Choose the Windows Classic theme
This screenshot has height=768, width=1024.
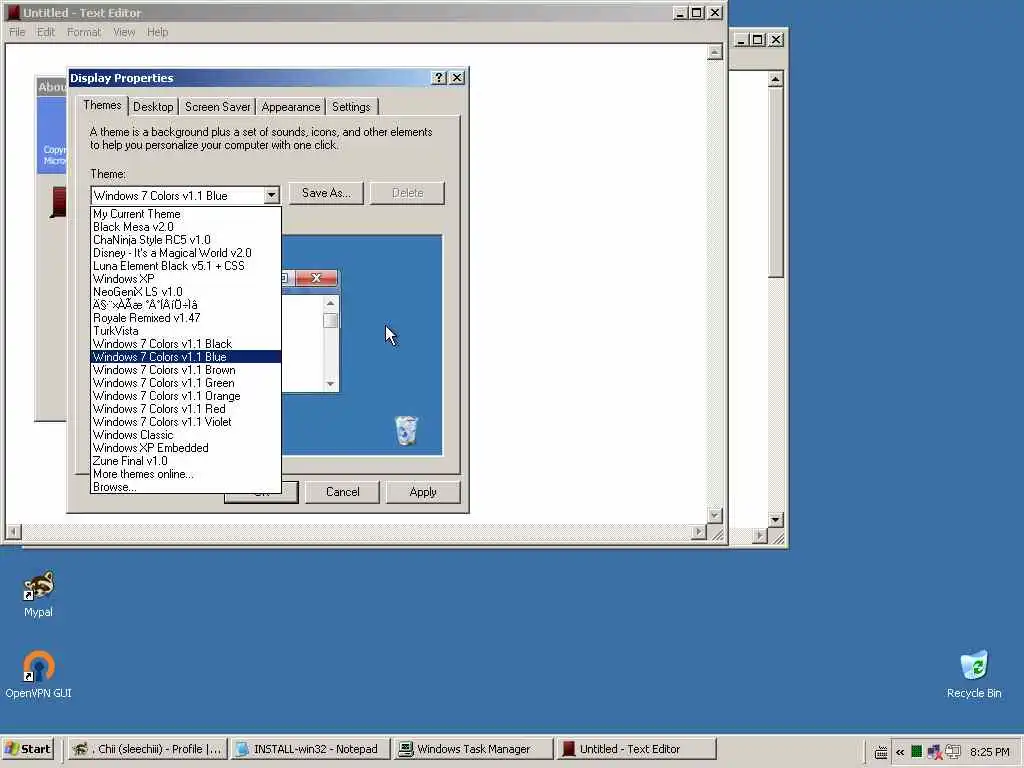[185, 435]
